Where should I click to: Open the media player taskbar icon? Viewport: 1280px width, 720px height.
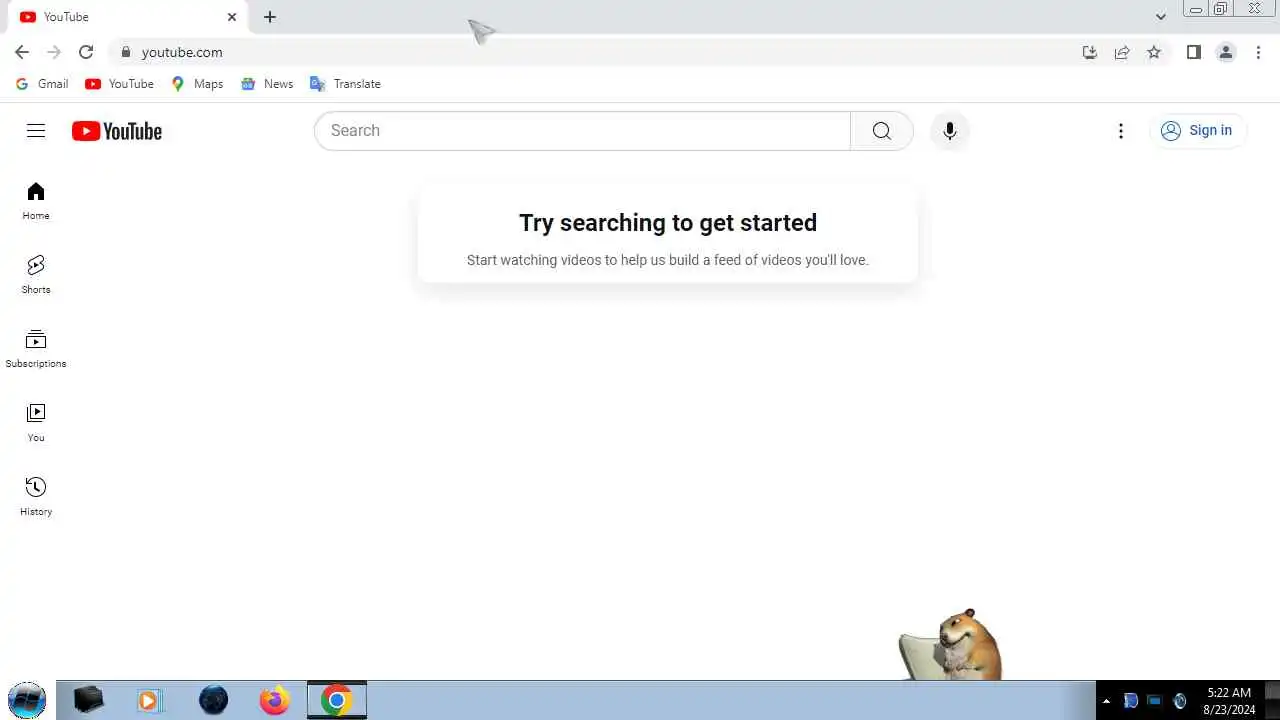tap(148, 700)
